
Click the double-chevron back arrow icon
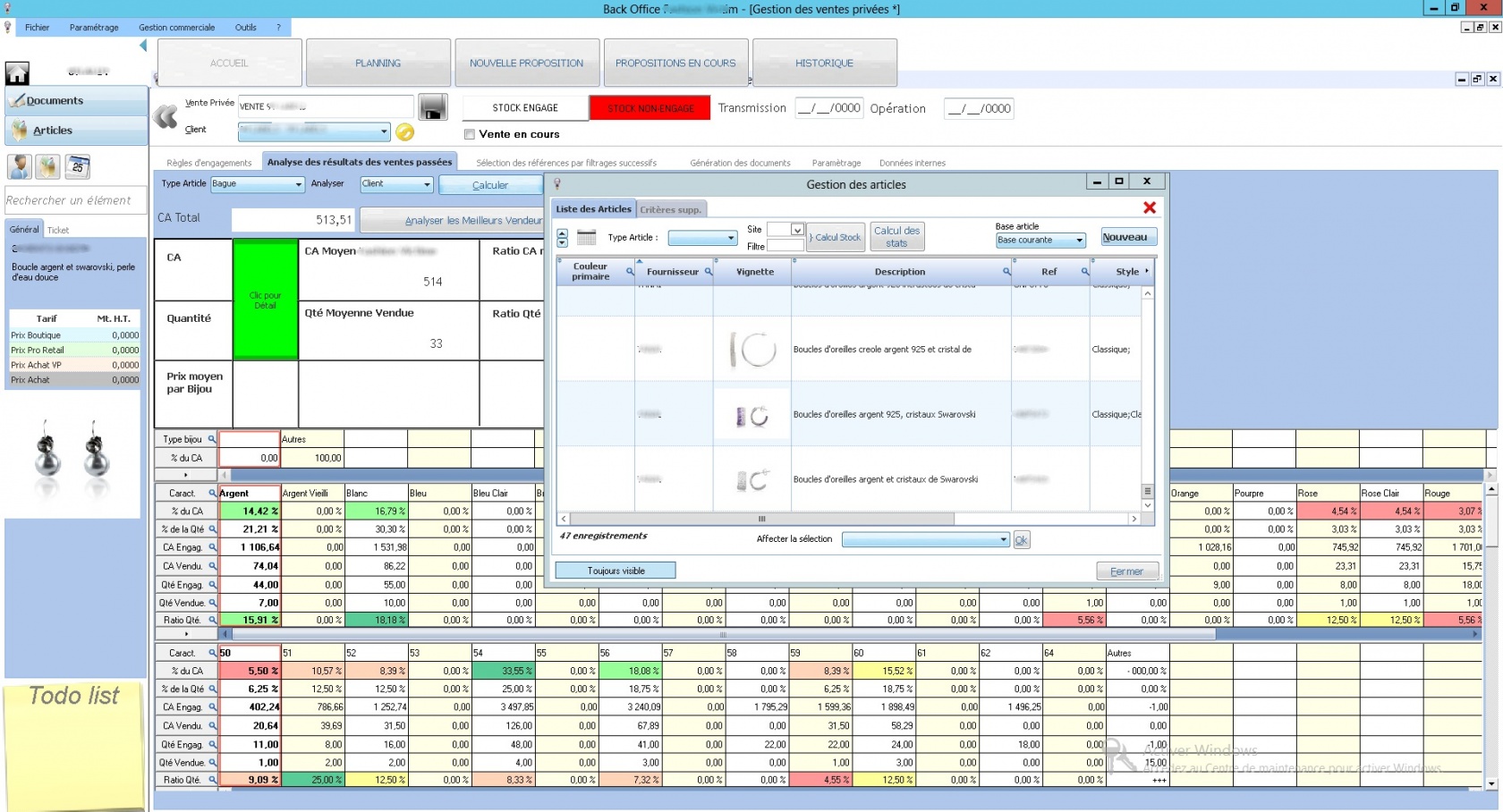pyautogui.click(x=166, y=117)
